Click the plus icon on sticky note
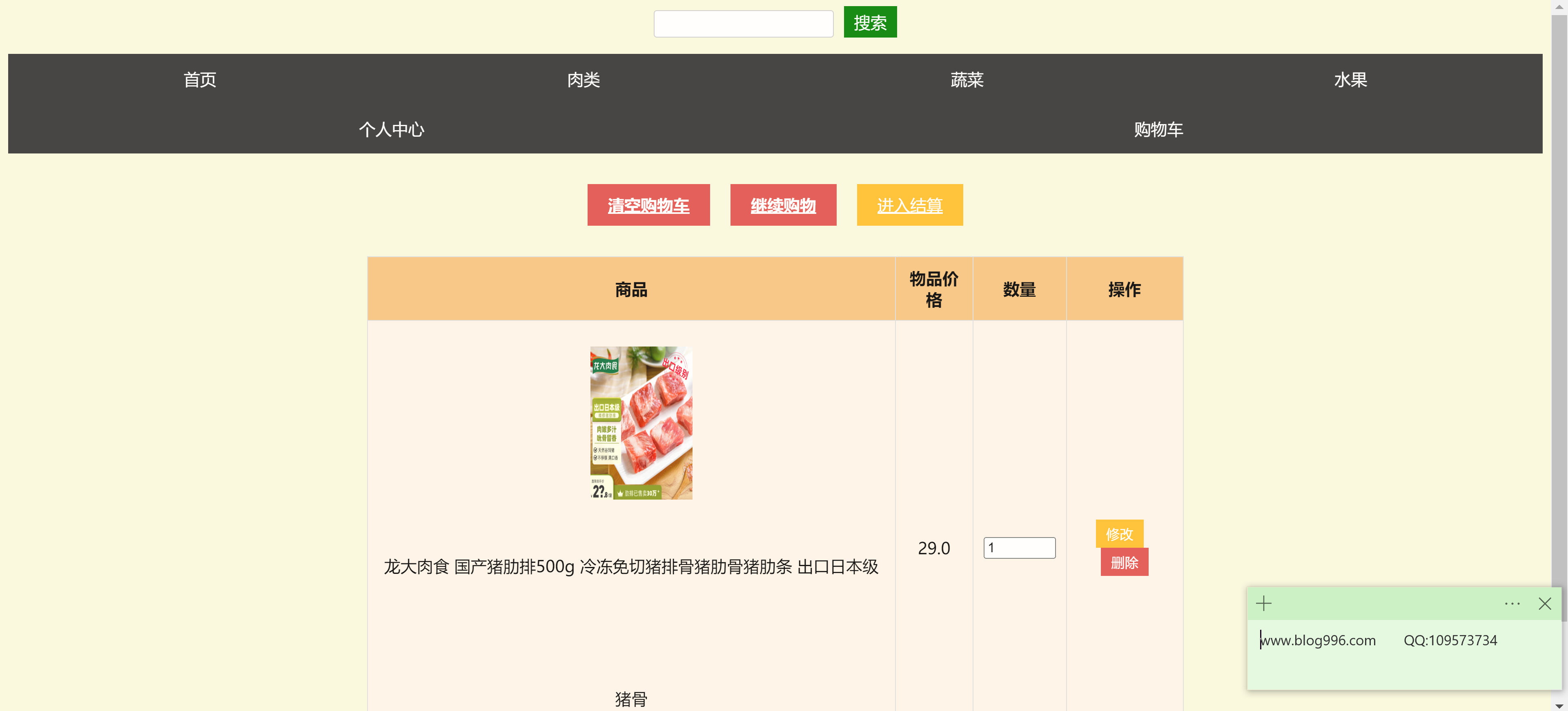This screenshot has height=711, width=1568. [x=1264, y=603]
